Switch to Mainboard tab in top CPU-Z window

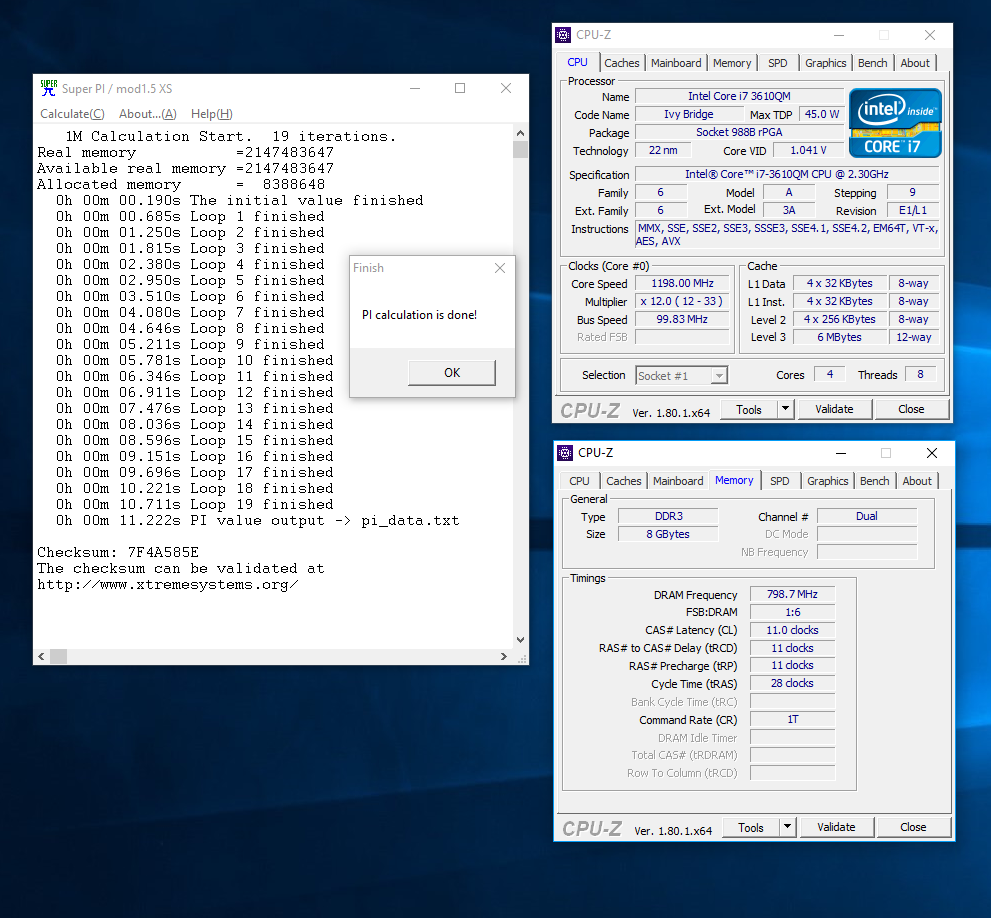pos(676,63)
